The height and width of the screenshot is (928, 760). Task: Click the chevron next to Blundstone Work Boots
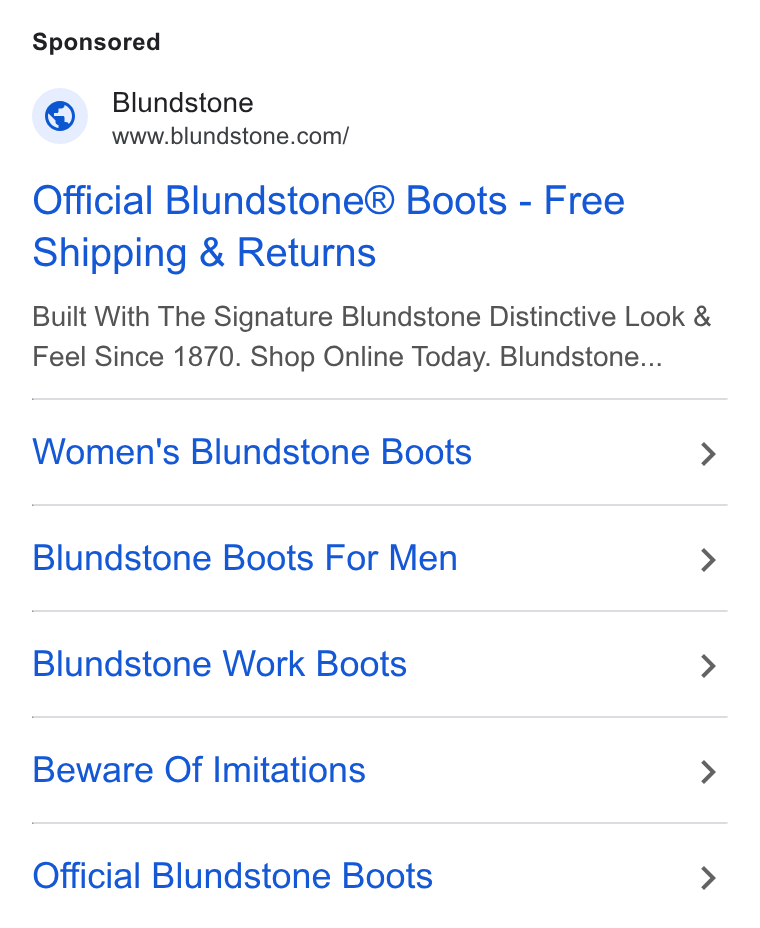tap(709, 666)
